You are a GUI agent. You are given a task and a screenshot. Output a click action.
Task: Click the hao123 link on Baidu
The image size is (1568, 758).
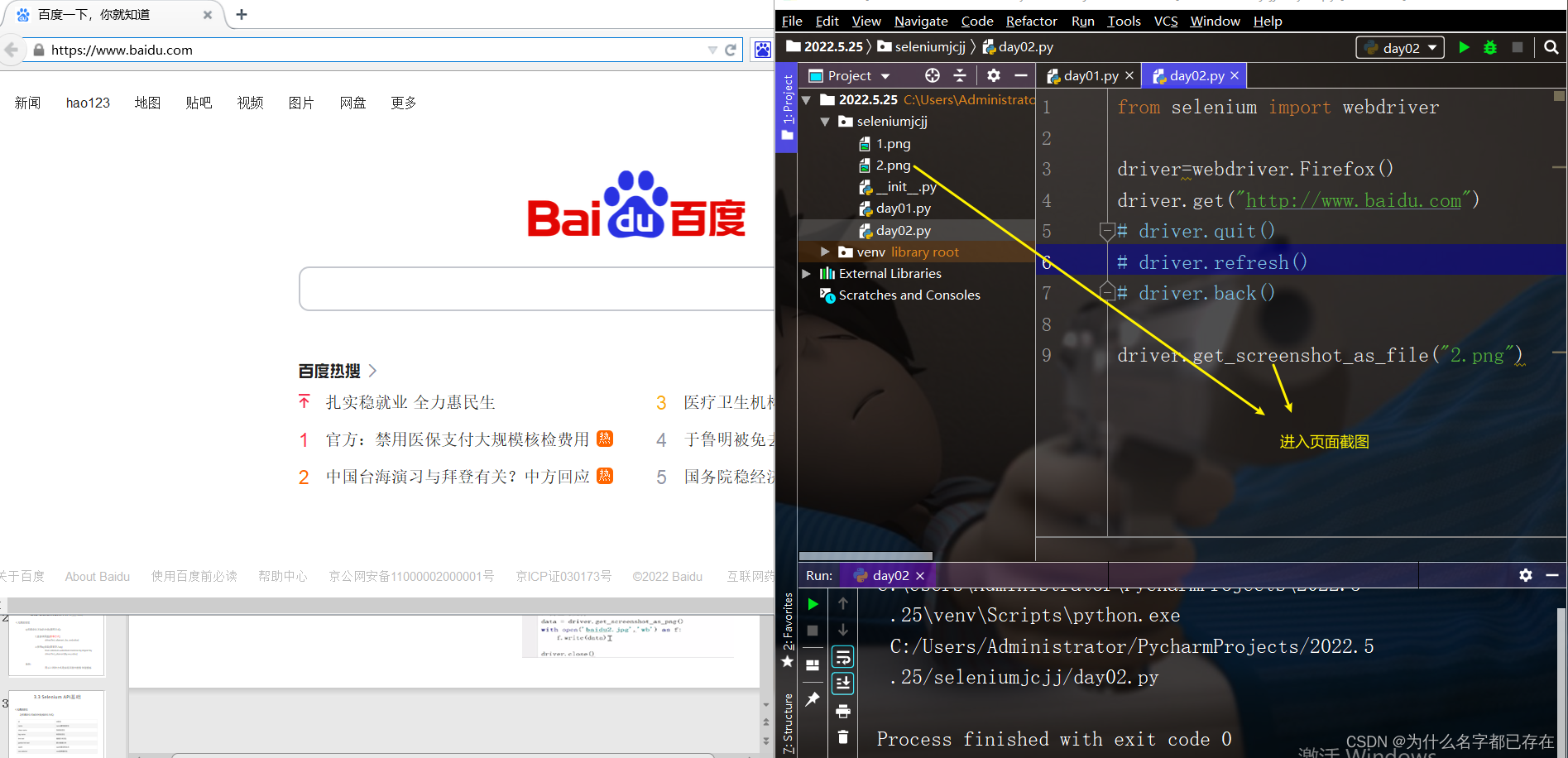coord(88,103)
